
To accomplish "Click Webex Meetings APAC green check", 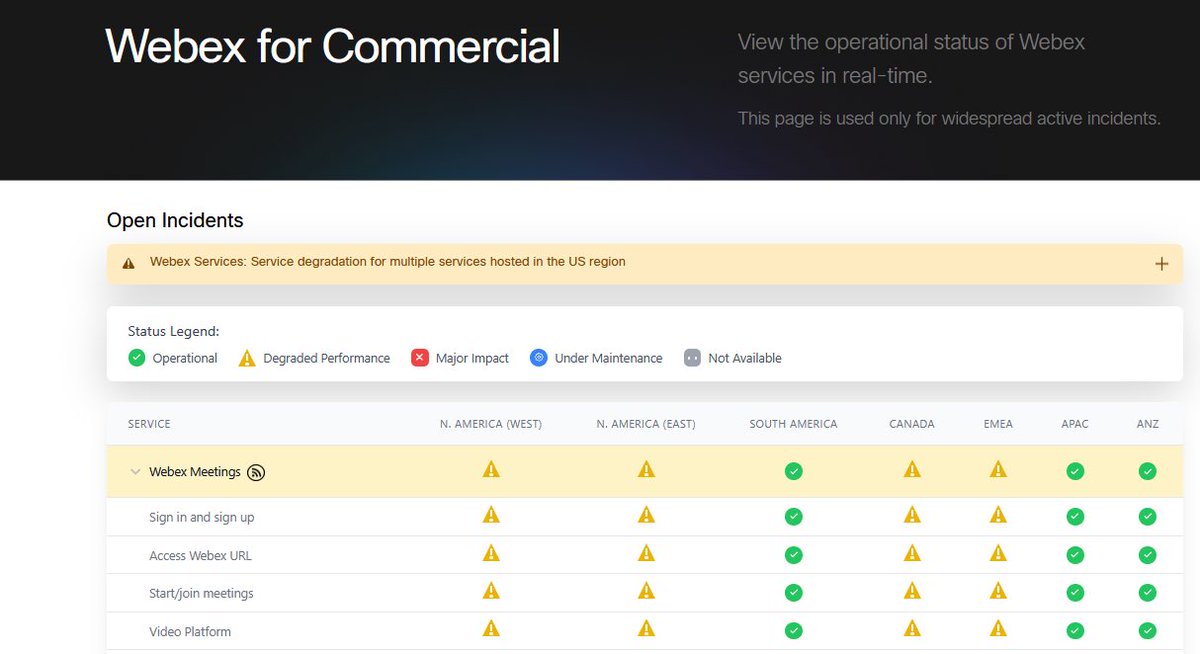I will point(1075,471).
